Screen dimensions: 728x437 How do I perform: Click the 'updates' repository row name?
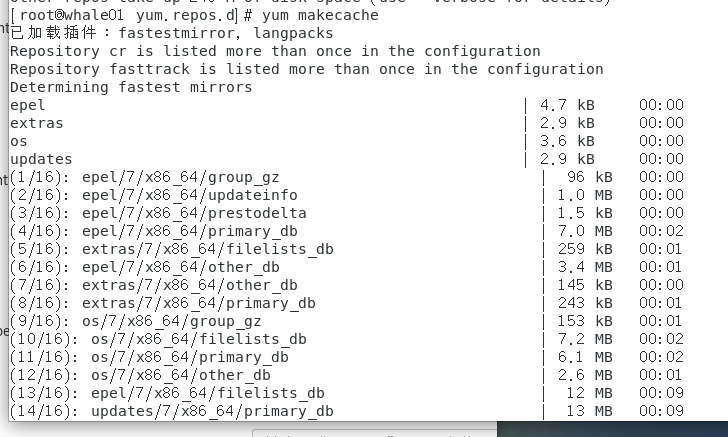pos(41,159)
